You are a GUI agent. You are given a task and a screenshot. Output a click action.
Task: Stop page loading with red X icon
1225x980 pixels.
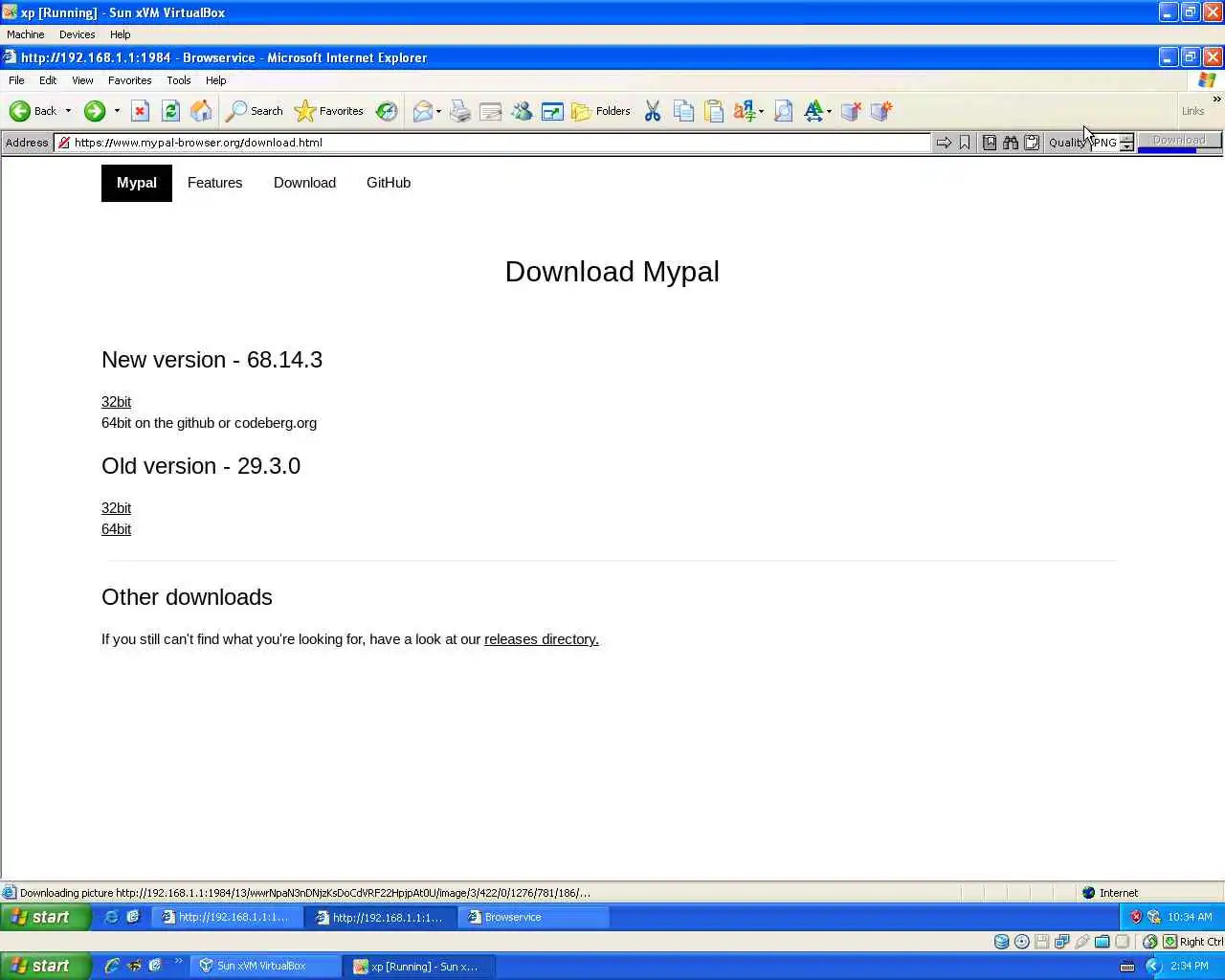(140, 111)
